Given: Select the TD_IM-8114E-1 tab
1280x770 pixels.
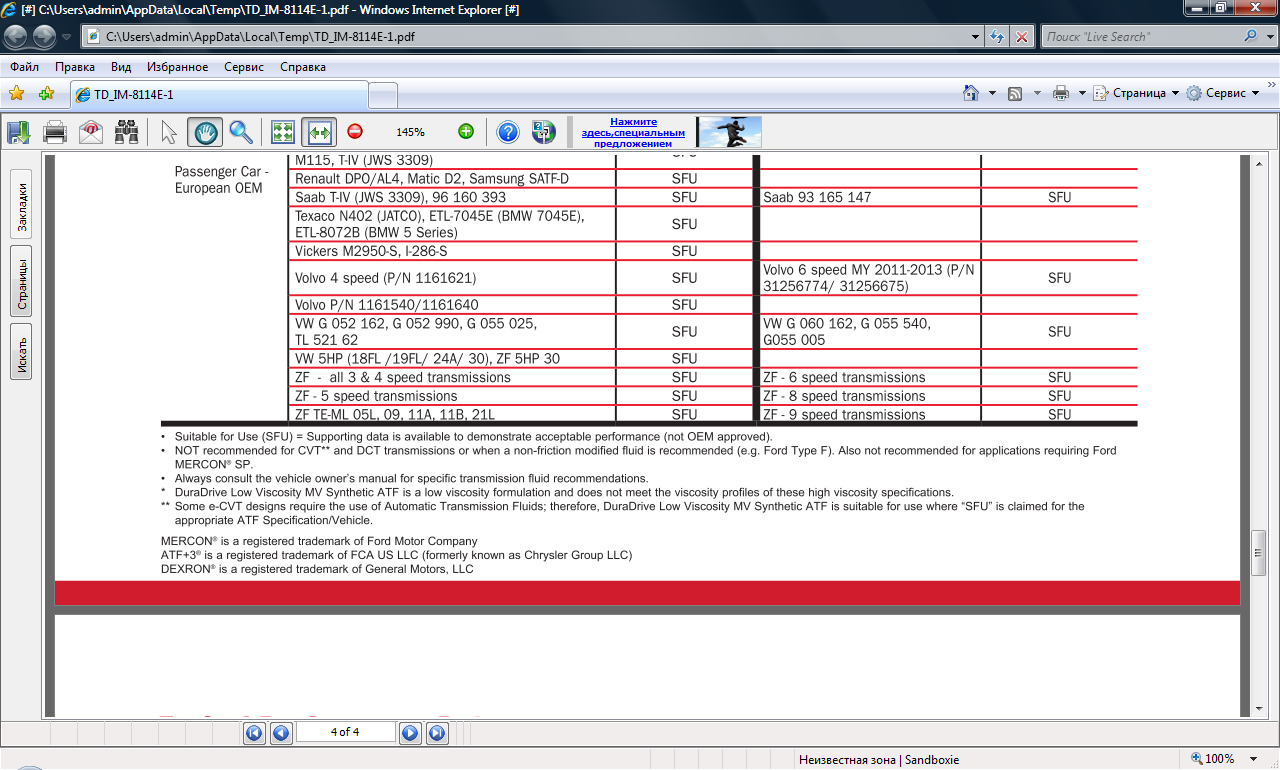Looking at the screenshot, I should (219, 94).
